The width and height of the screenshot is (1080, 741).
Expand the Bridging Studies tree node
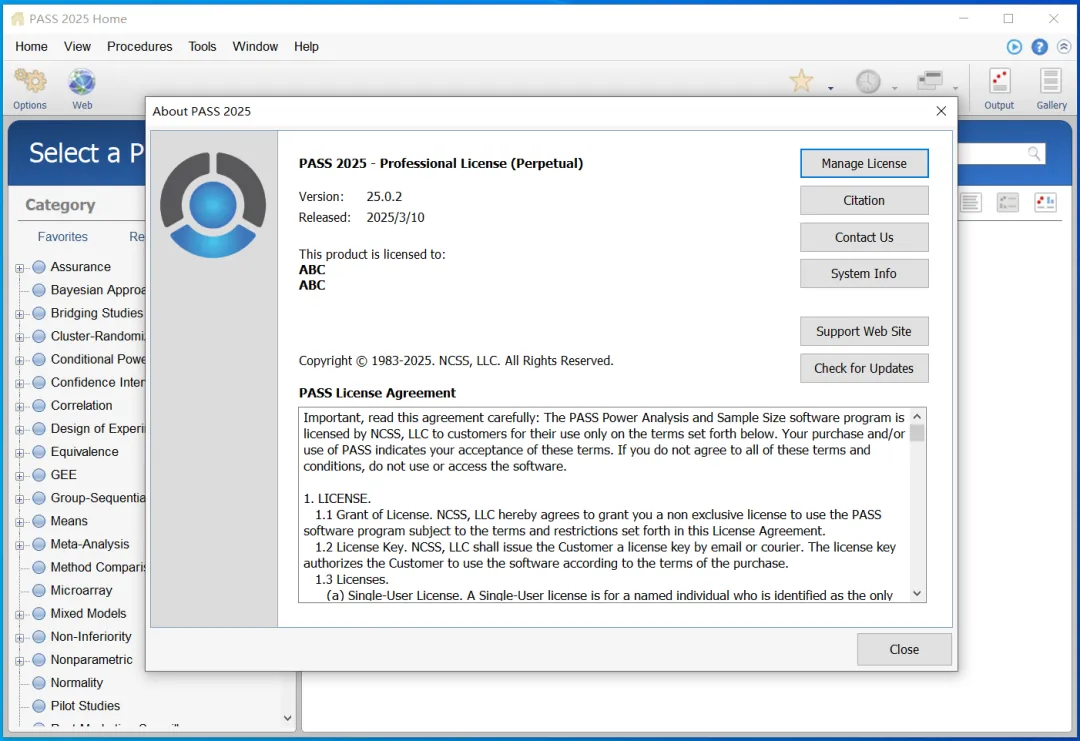tap(20, 314)
